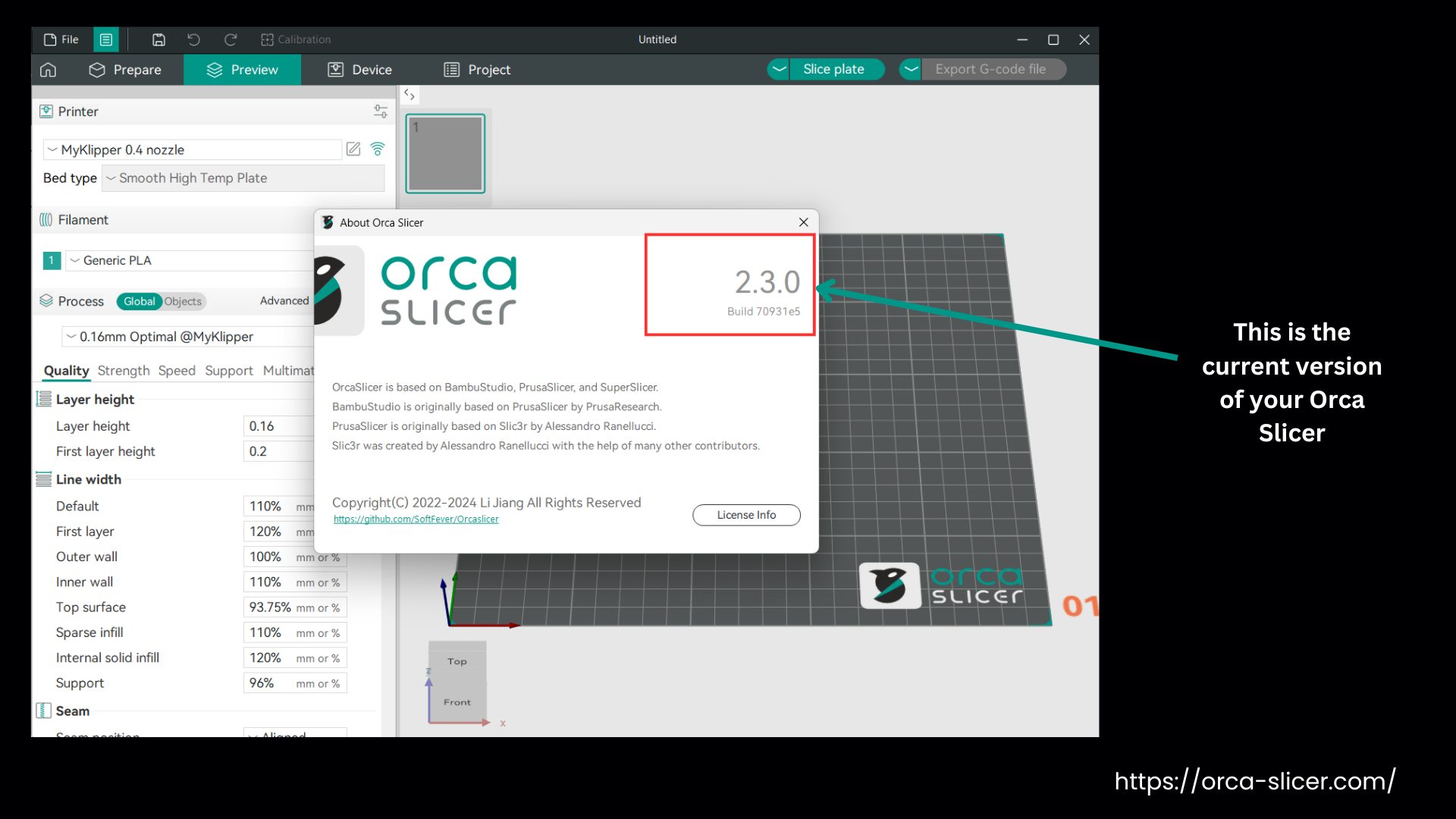Open the 0.16mm Optimal process preset dropdown
Viewport: 1456px width, 819px height.
188,336
